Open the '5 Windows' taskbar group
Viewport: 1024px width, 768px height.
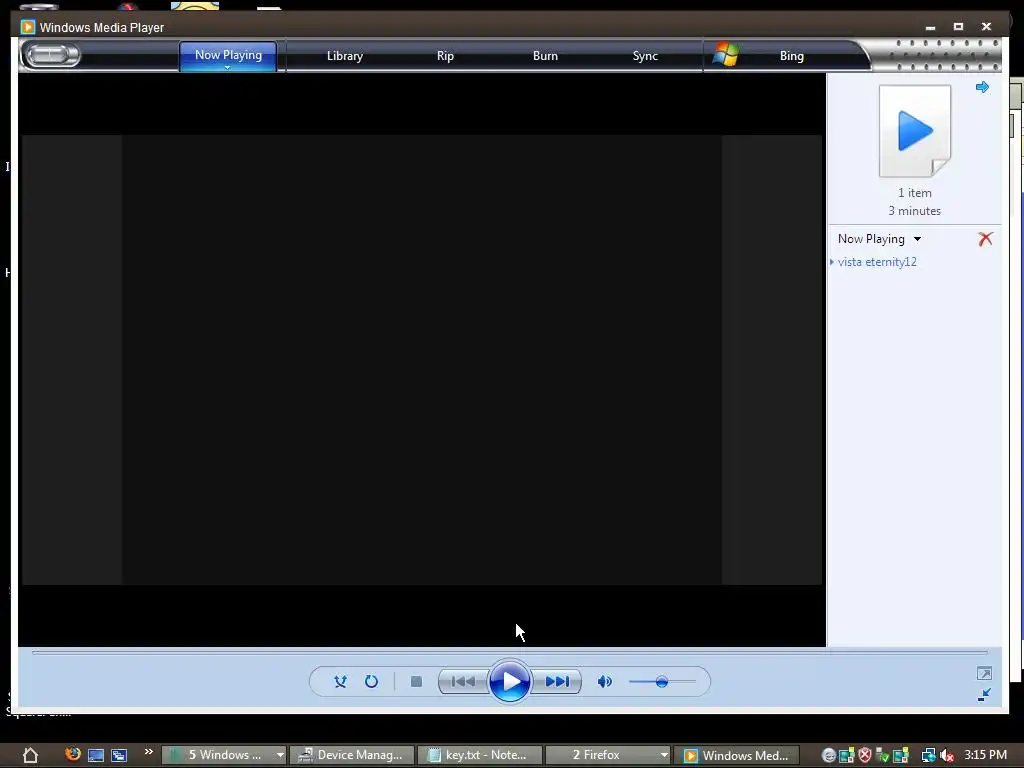pyautogui.click(x=224, y=755)
